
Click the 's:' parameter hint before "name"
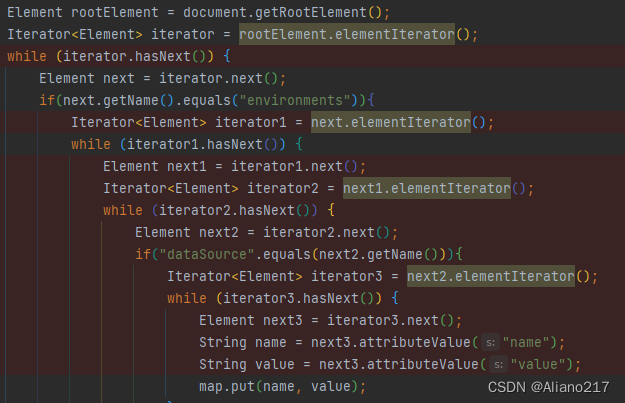490,342
